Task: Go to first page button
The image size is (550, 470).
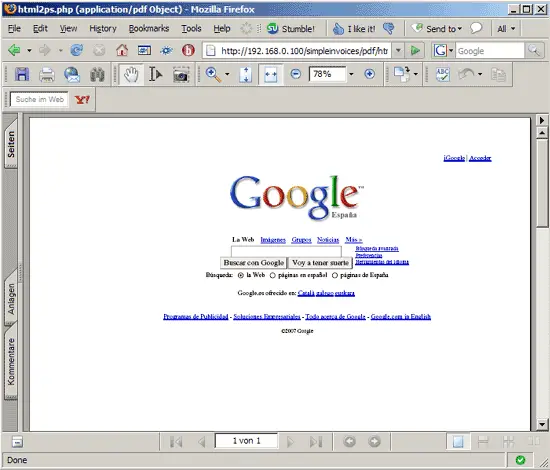Action: [176, 442]
